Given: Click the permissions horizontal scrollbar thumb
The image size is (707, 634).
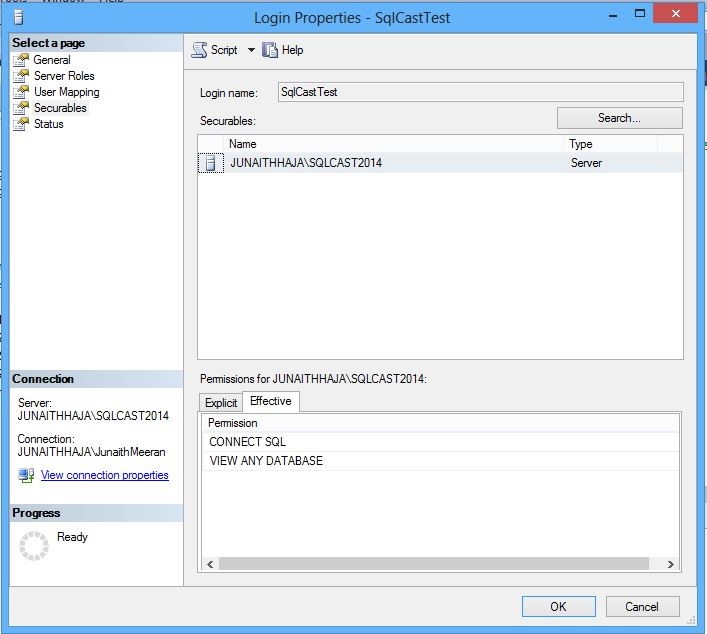Looking at the screenshot, I should [x=434, y=564].
